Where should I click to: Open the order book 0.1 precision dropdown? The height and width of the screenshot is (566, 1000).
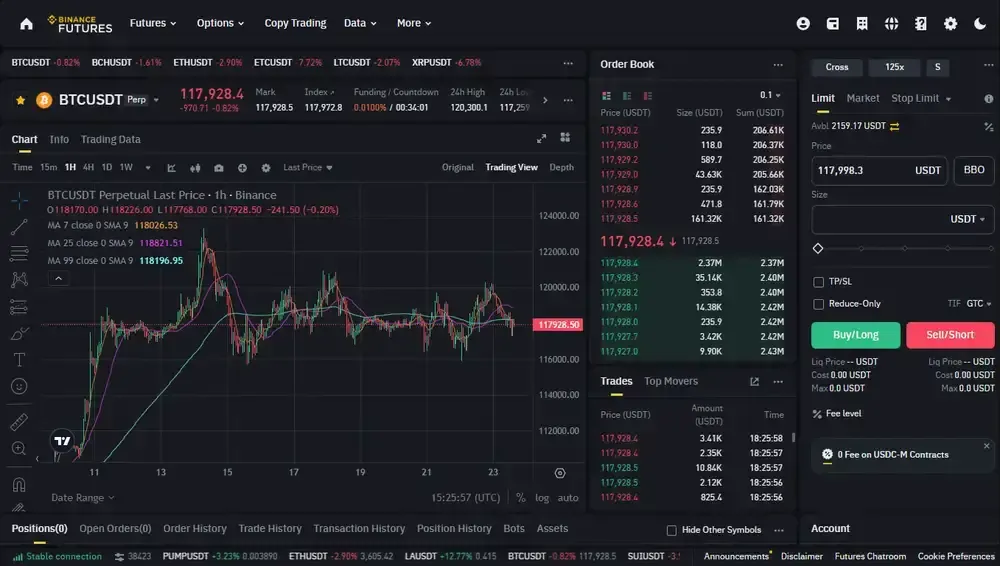click(770, 95)
